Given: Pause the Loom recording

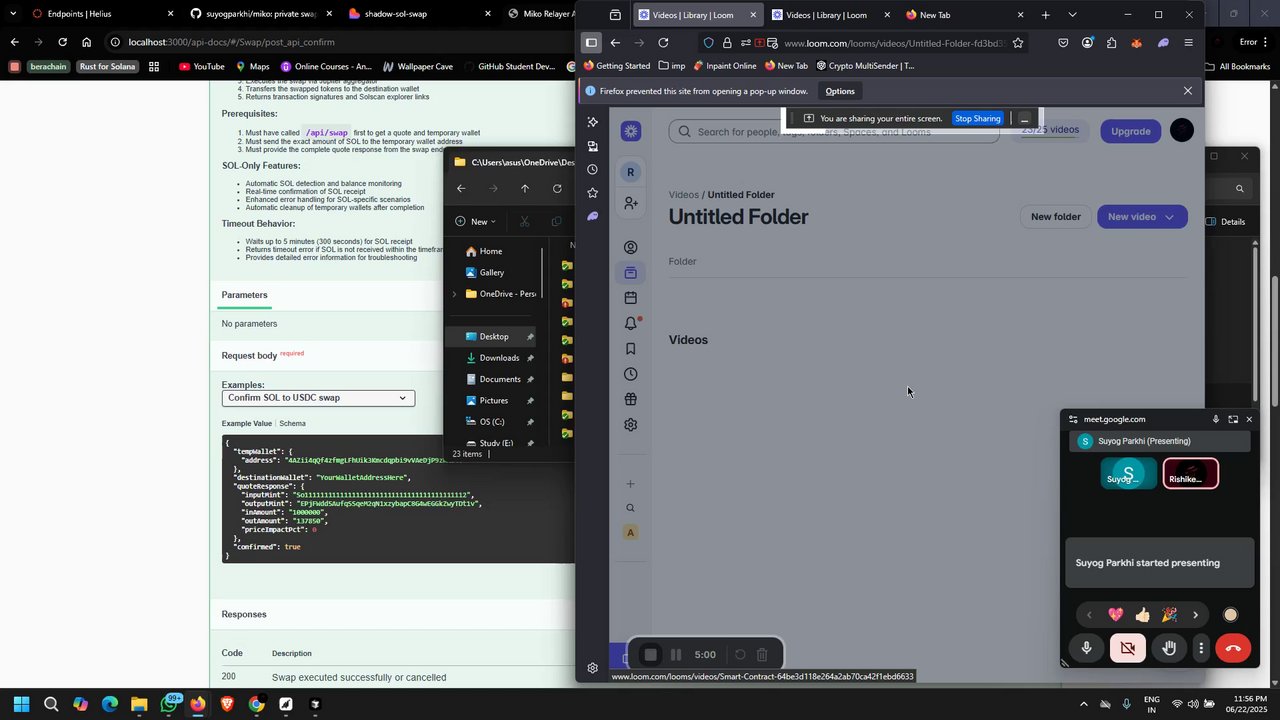Looking at the screenshot, I should pos(676,655).
